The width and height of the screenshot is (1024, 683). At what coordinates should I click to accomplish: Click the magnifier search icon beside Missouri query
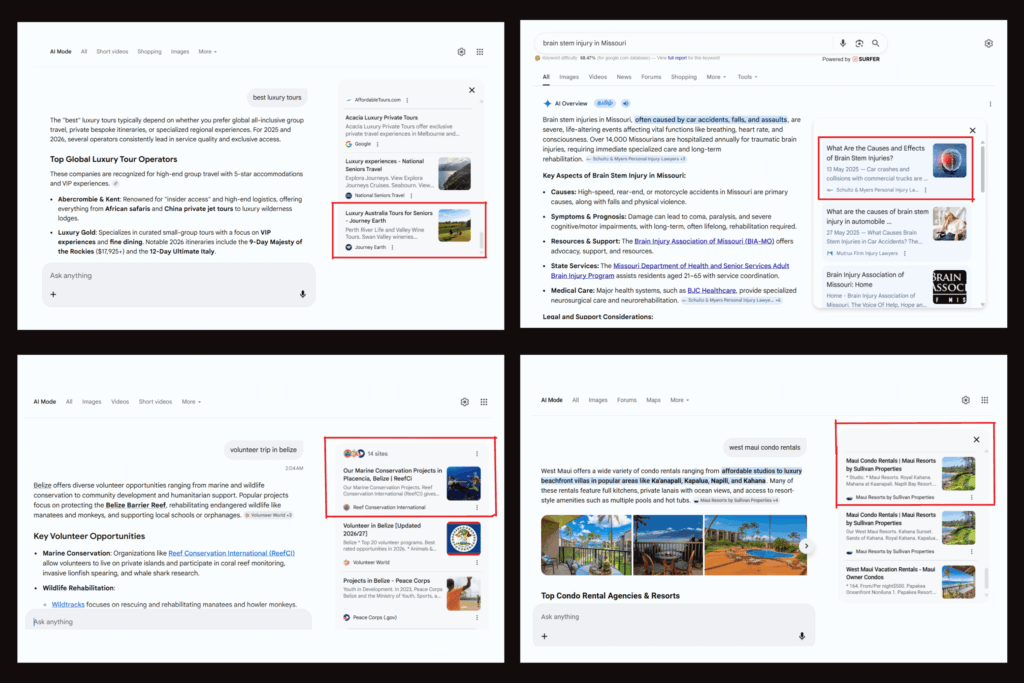click(876, 43)
